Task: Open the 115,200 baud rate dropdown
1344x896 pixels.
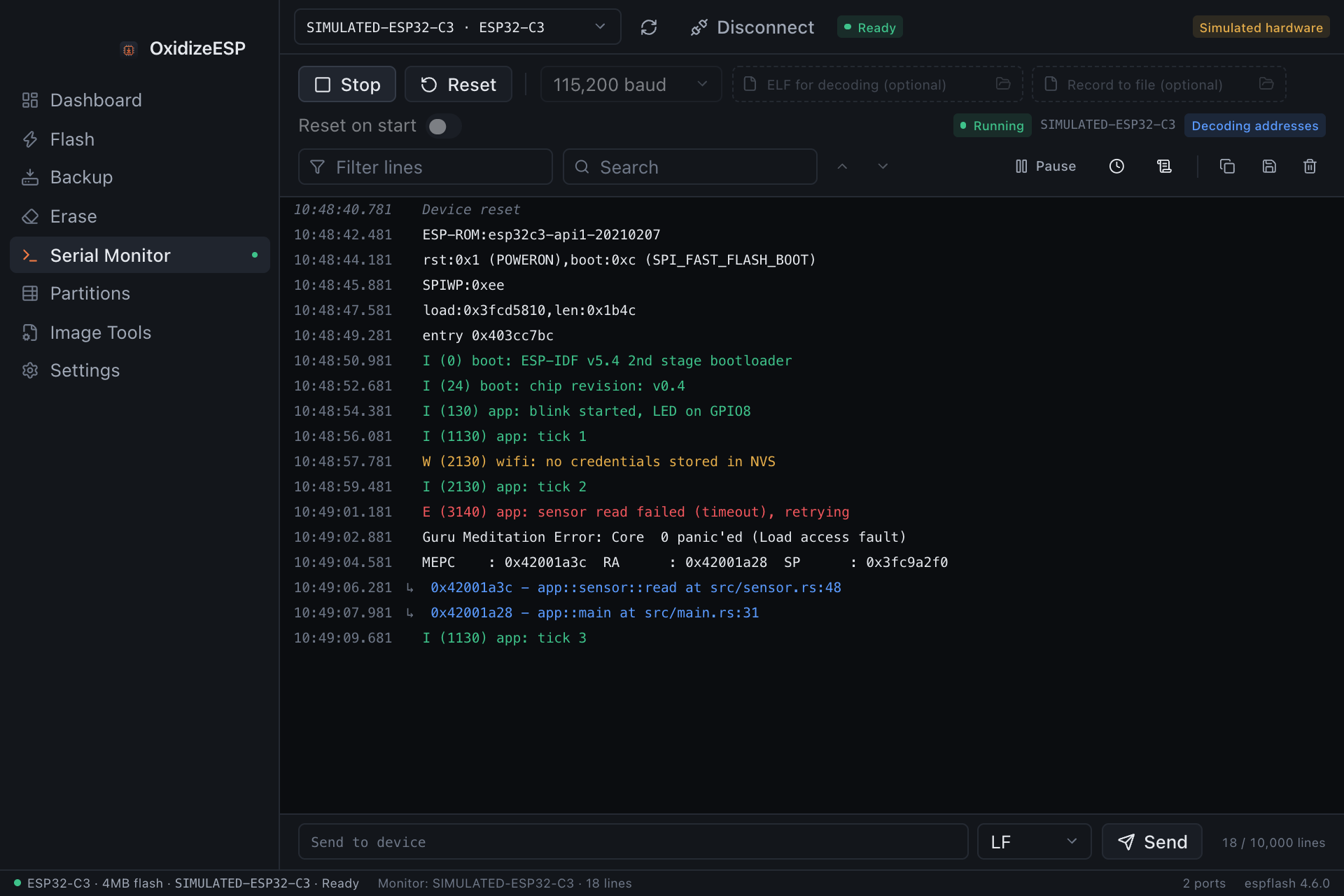Action: [631, 84]
